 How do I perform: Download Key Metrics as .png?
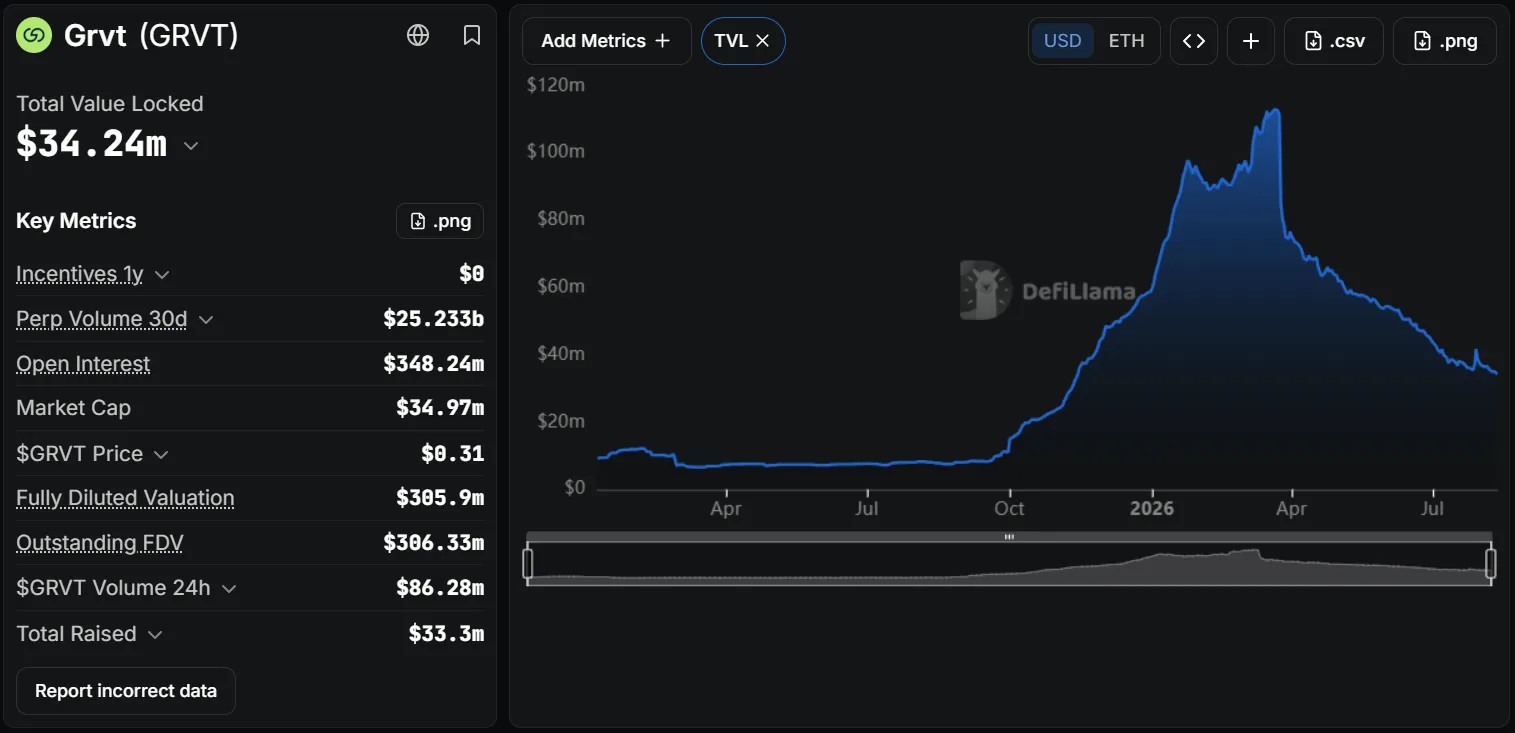click(x=440, y=221)
